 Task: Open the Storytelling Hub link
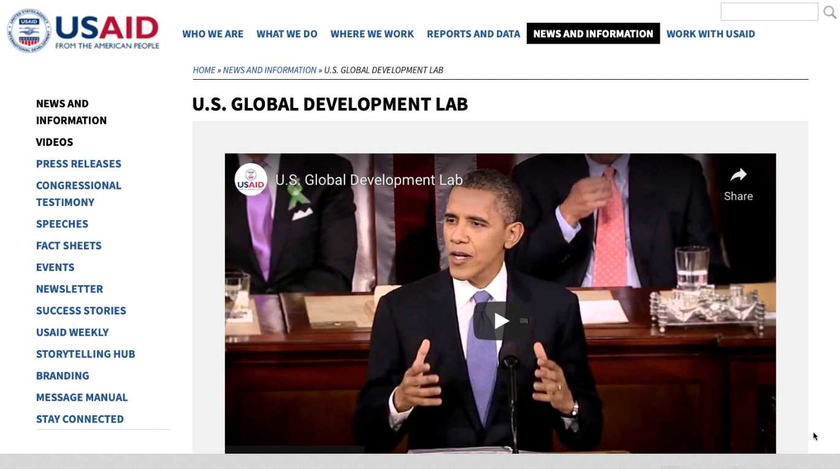click(x=85, y=354)
